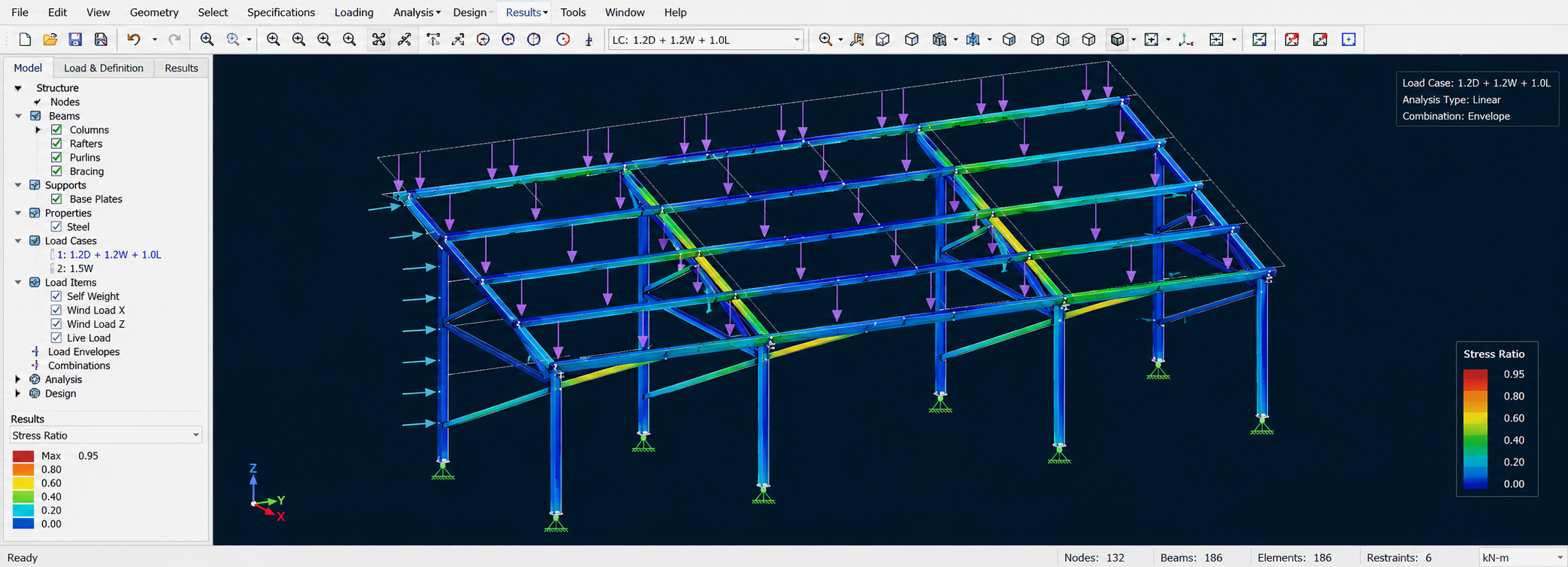Toggle the Steel property checkbox
This screenshot has width=1568, height=567.
point(56,226)
